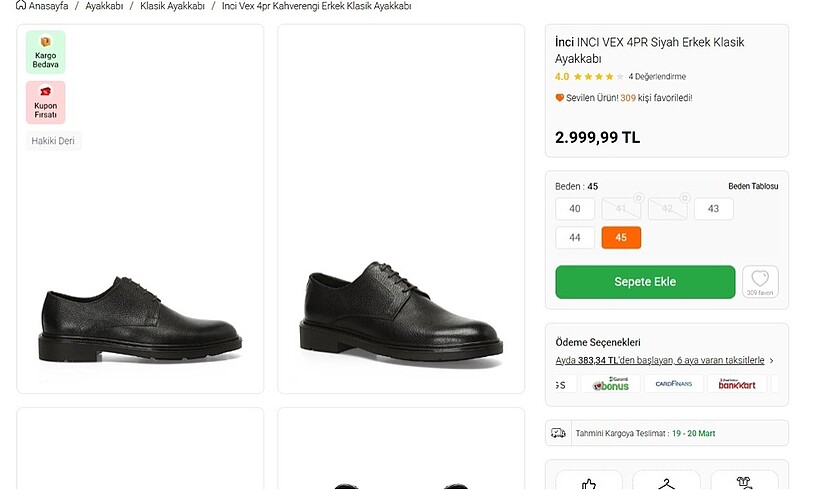
Task: Click the Bankkart card logo
Action: tap(736, 384)
